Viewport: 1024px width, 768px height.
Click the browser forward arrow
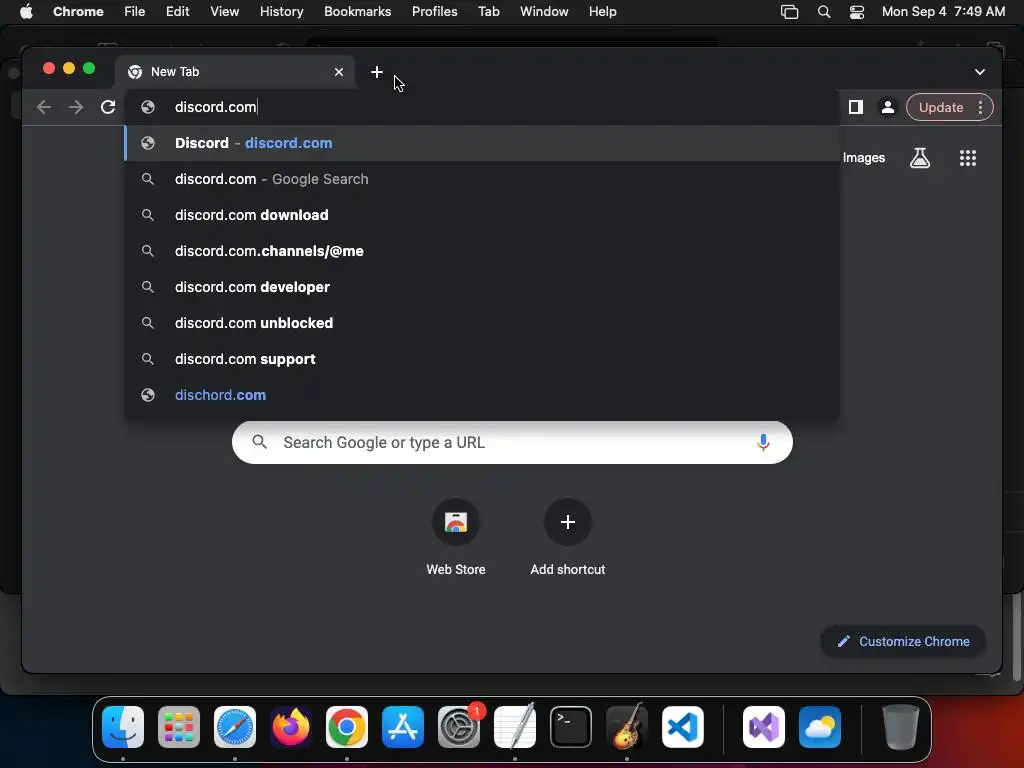pos(76,107)
